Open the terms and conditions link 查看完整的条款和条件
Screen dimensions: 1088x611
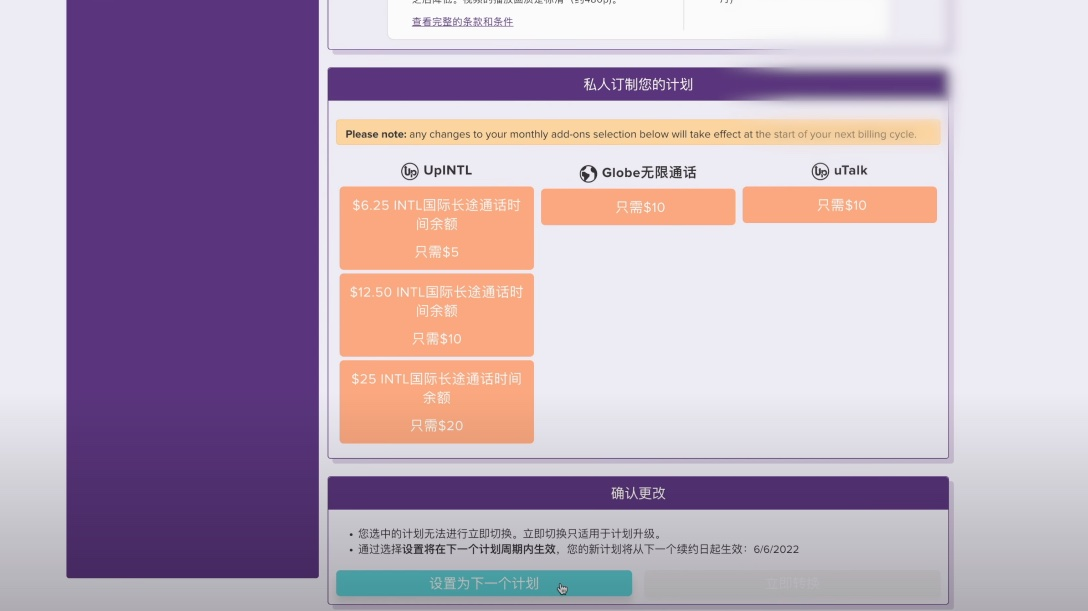[x=462, y=21]
